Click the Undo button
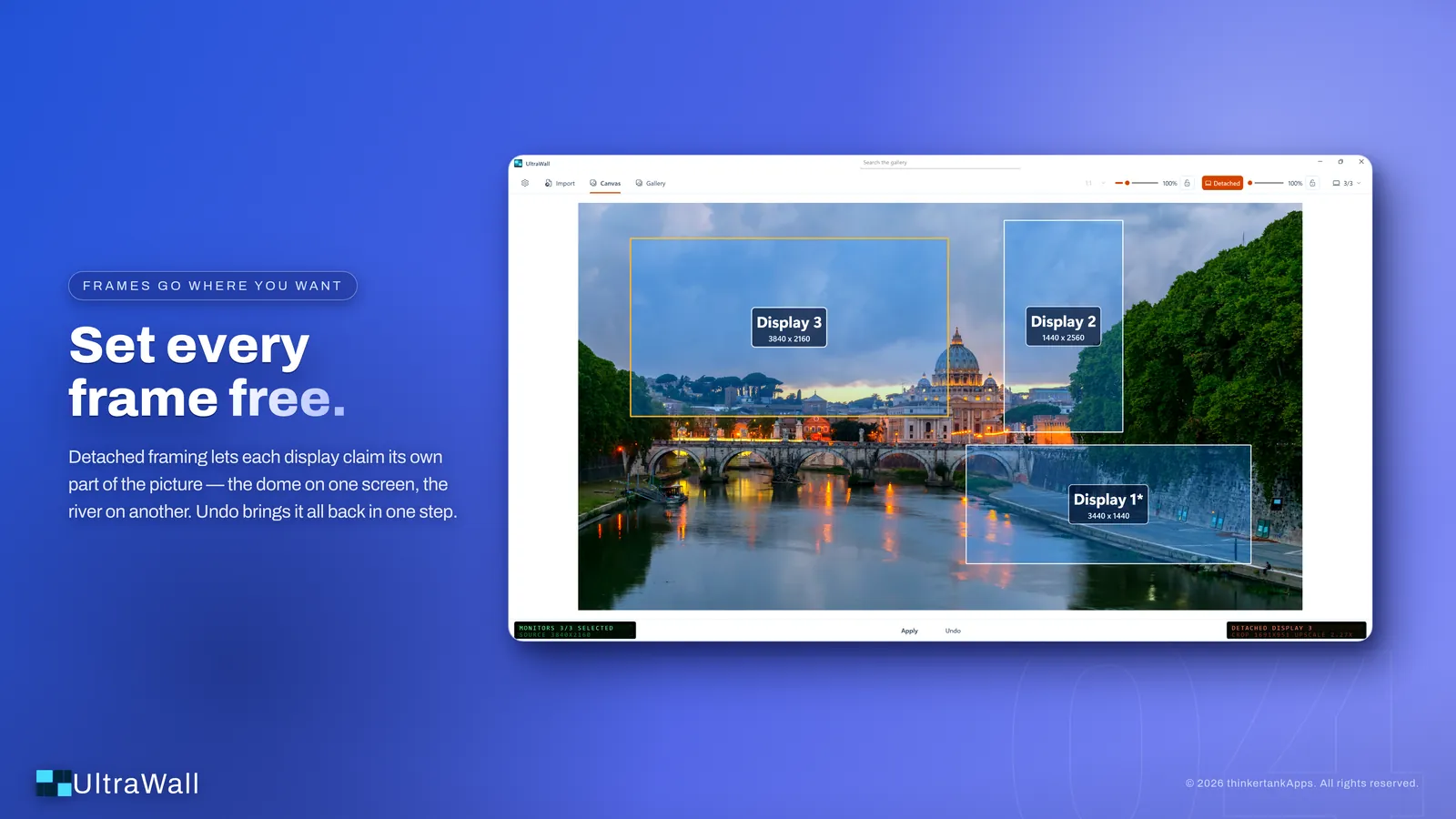Viewport: 1456px width, 819px height. click(953, 631)
